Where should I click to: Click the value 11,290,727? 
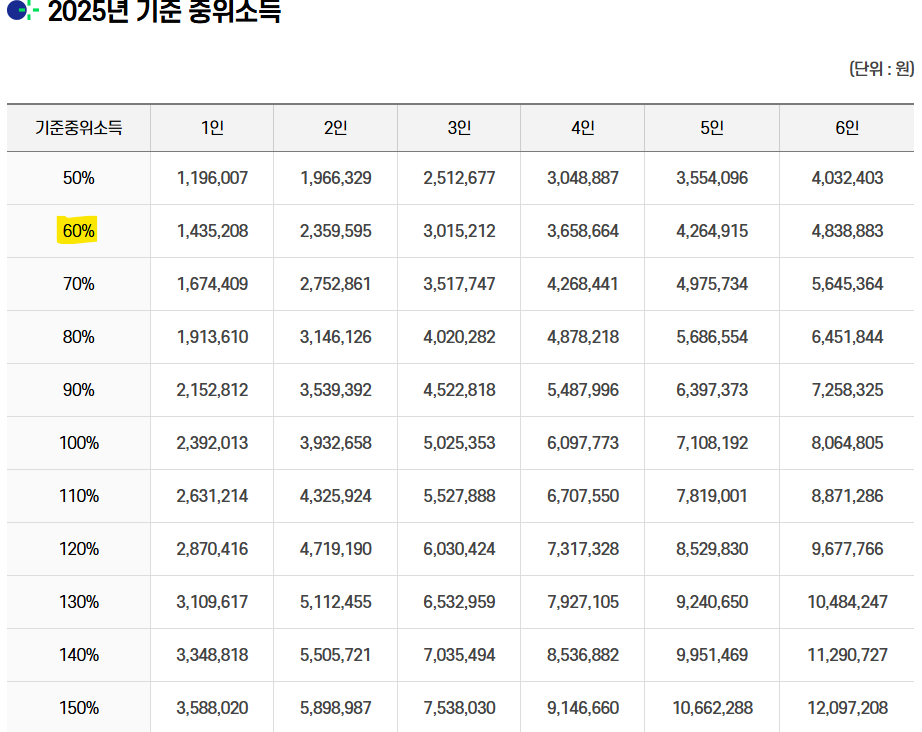click(847, 654)
